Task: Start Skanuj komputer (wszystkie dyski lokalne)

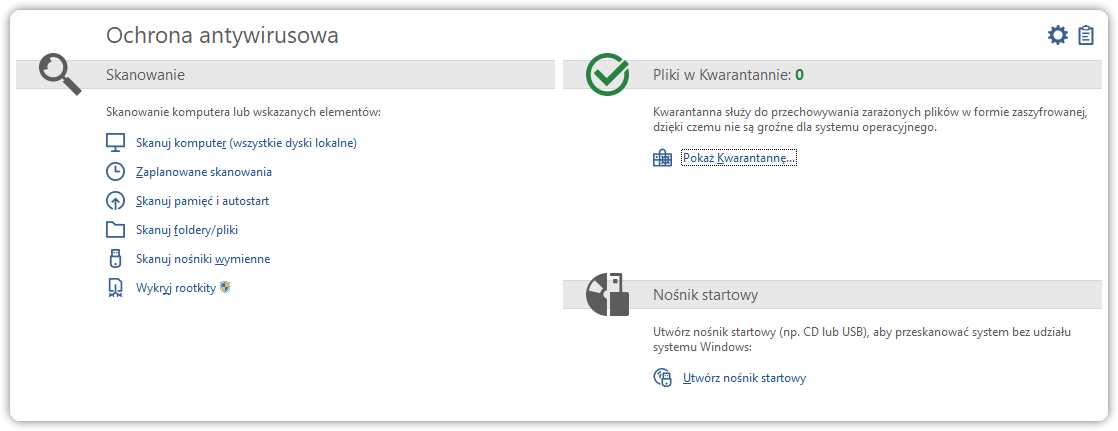Action: click(x=246, y=143)
